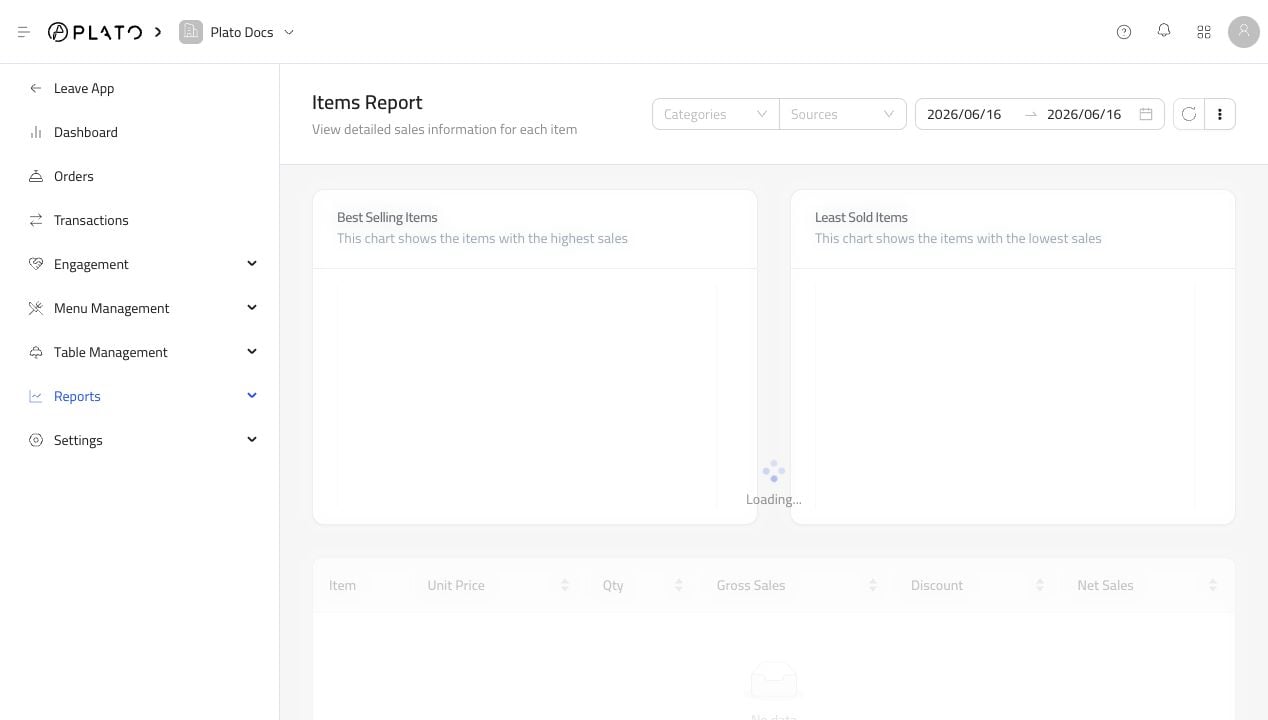Go to the Dashboard page

click(x=86, y=132)
